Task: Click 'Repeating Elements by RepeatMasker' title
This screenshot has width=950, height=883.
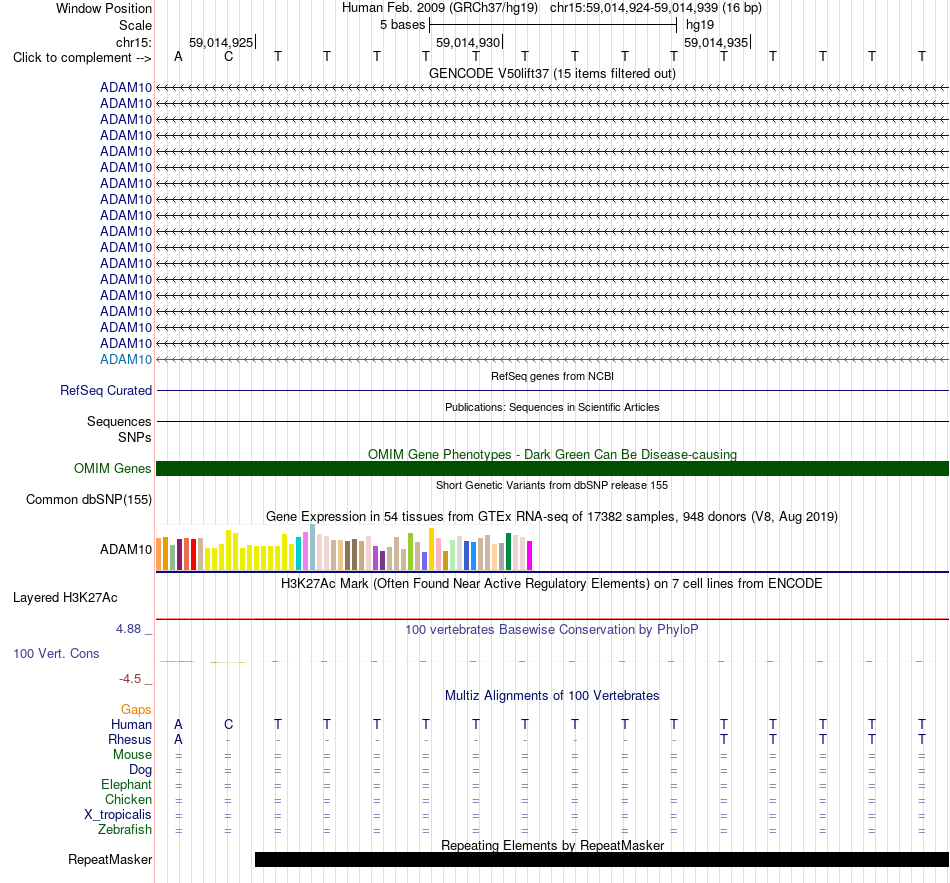Action: pos(553,845)
